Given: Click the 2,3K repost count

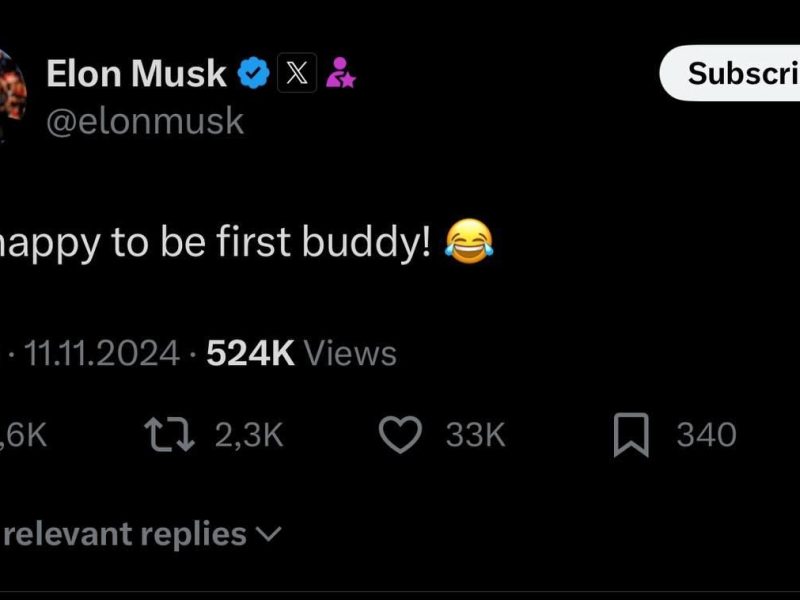Looking at the screenshot, I should pos(249,435).
